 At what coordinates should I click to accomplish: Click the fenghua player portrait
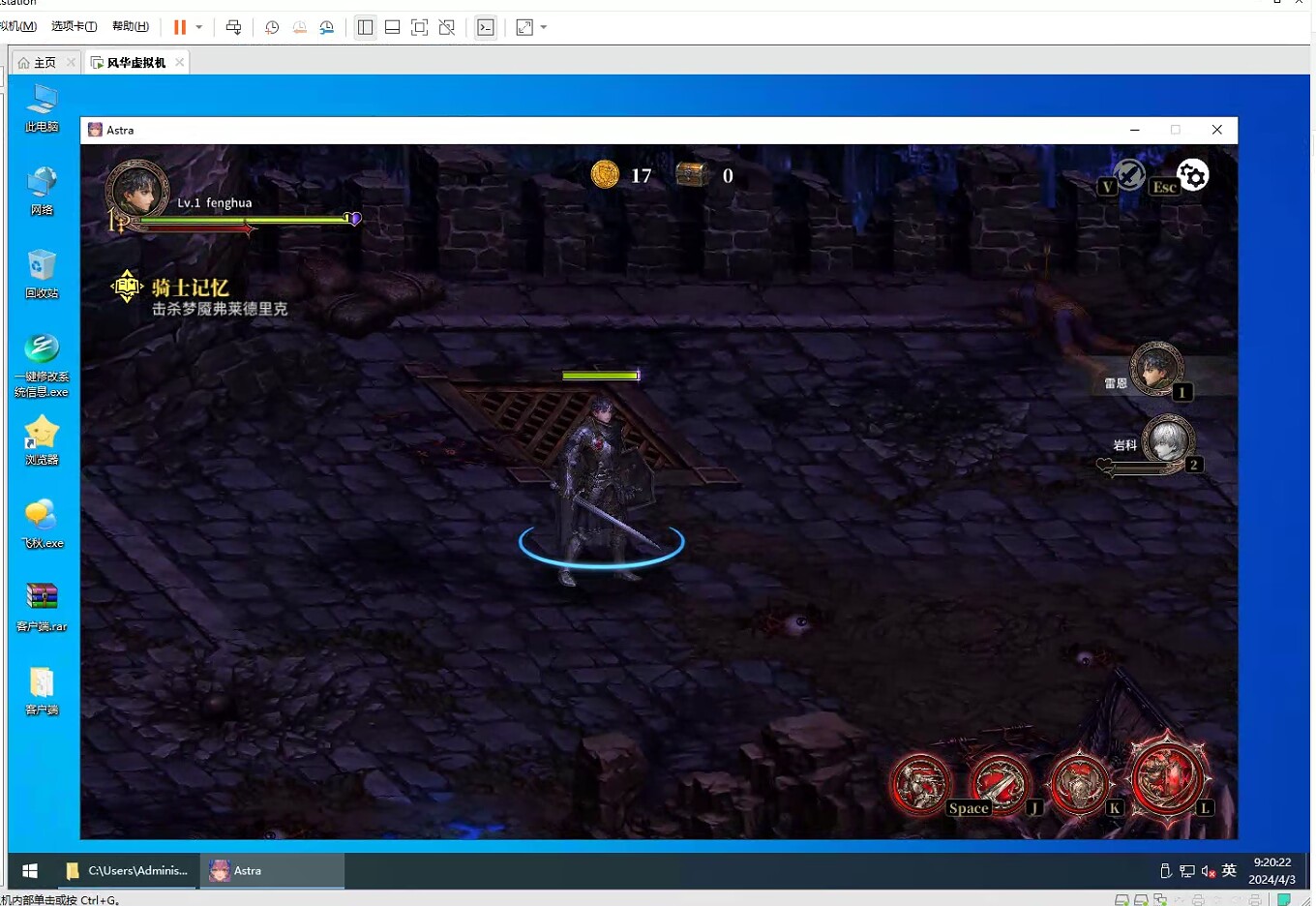(137, 190)
